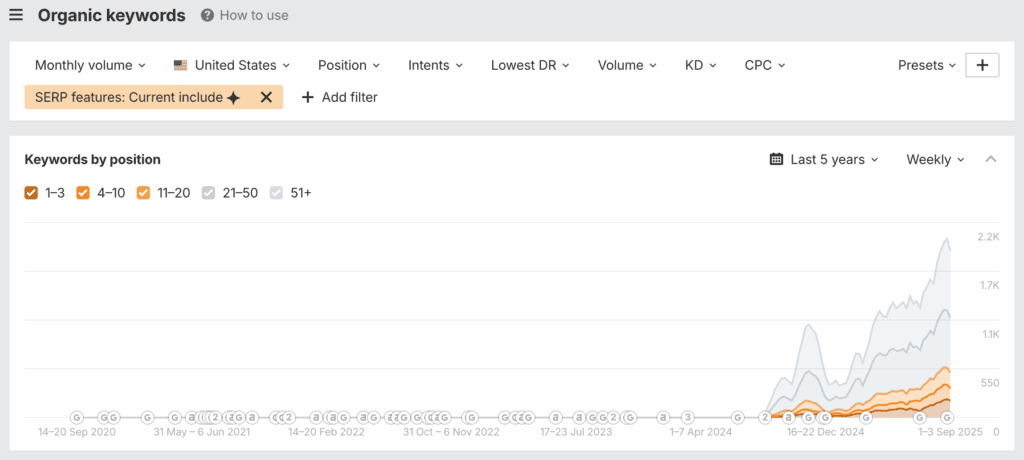1024x460 pixels.
Task: Open the How to use link
Action: pyautogui.click(x=254, y=16)
